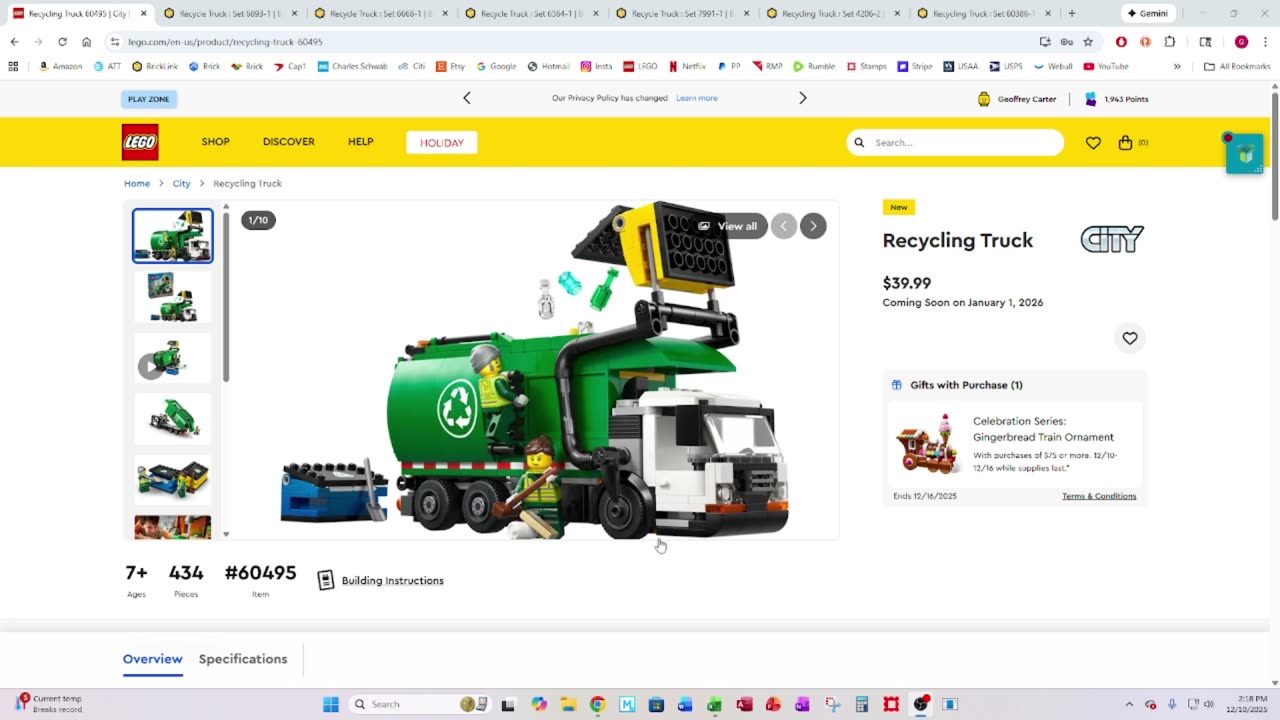
Task: Open the BrickLink bookmark
Action: pyautogui.click(x=155, y=66)
